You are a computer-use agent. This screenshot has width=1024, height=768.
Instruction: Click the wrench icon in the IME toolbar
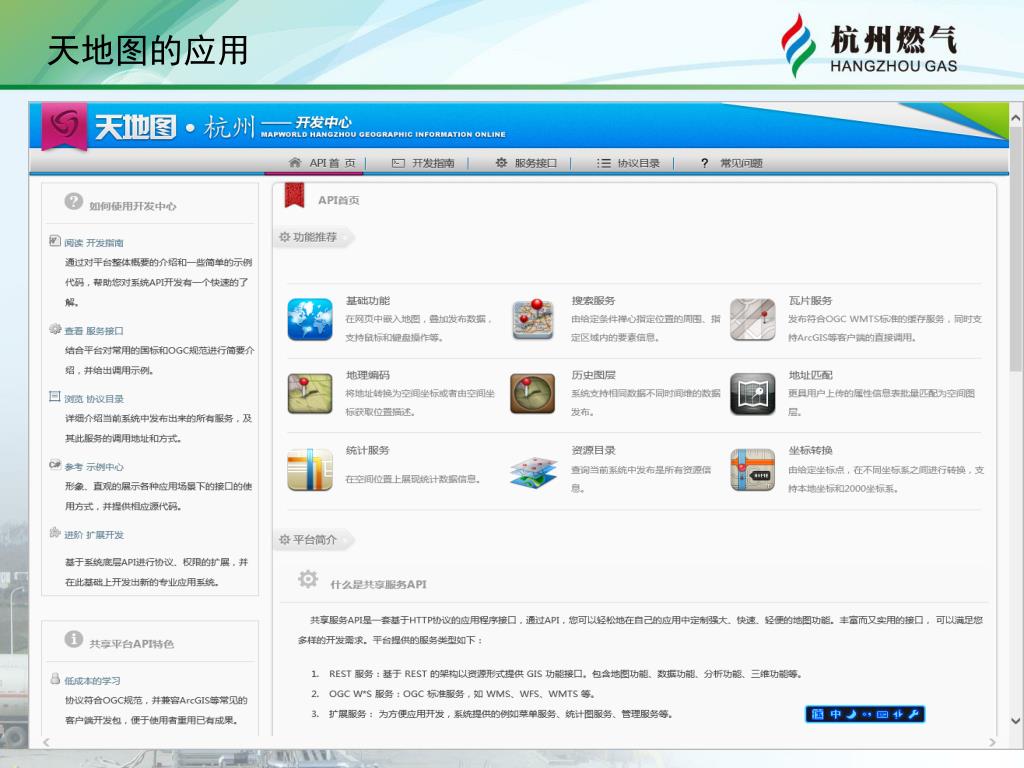[914, 714]
